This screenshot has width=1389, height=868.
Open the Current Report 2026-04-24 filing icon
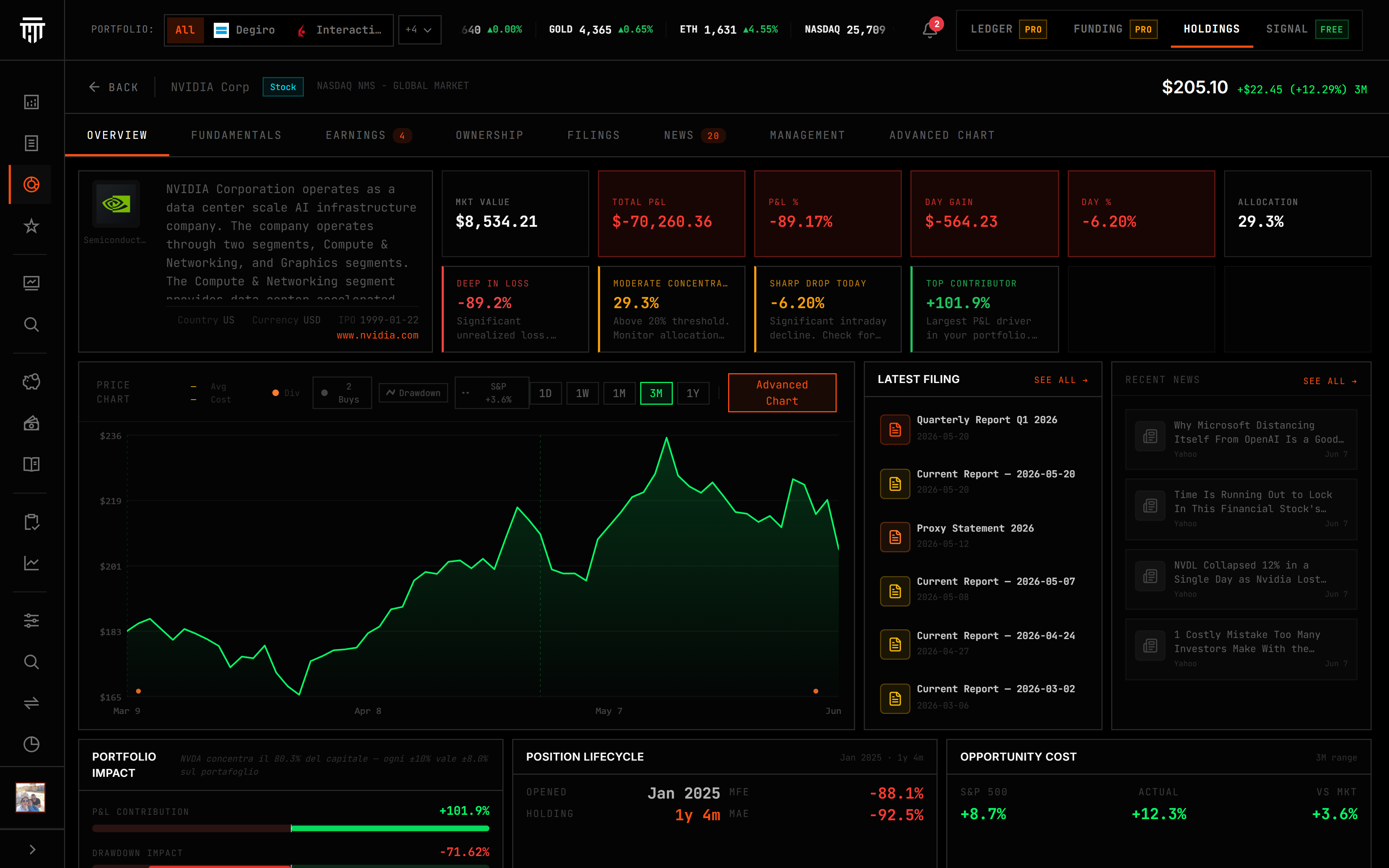(x=895, y=645)
